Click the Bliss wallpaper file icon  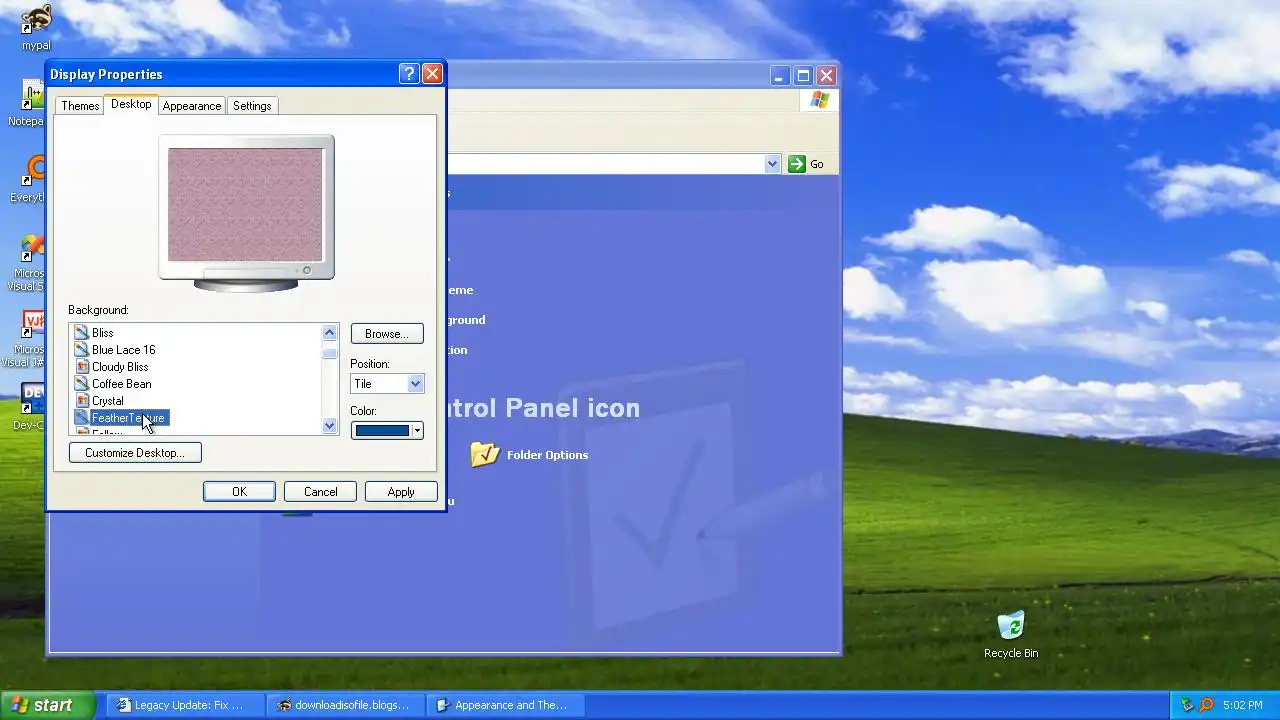[82, 333]
